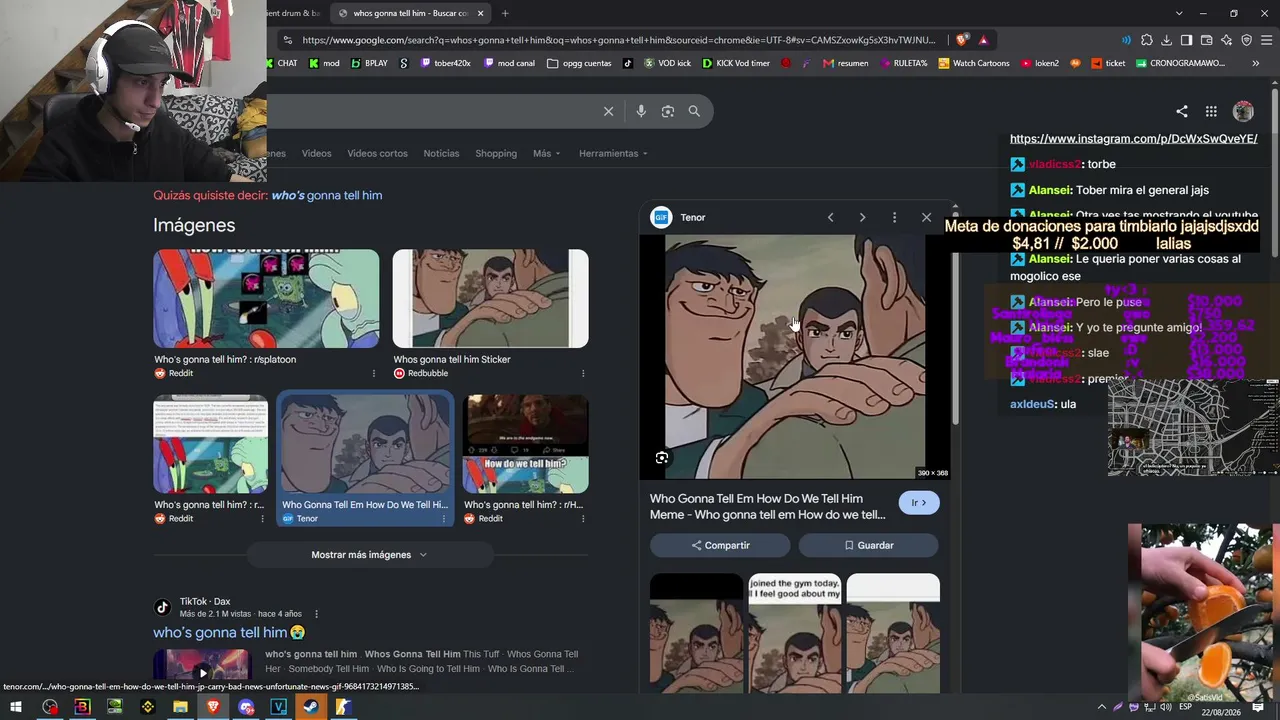Expand the Herramientas search tools
The image size is (1280, 720).
(613, 153)
